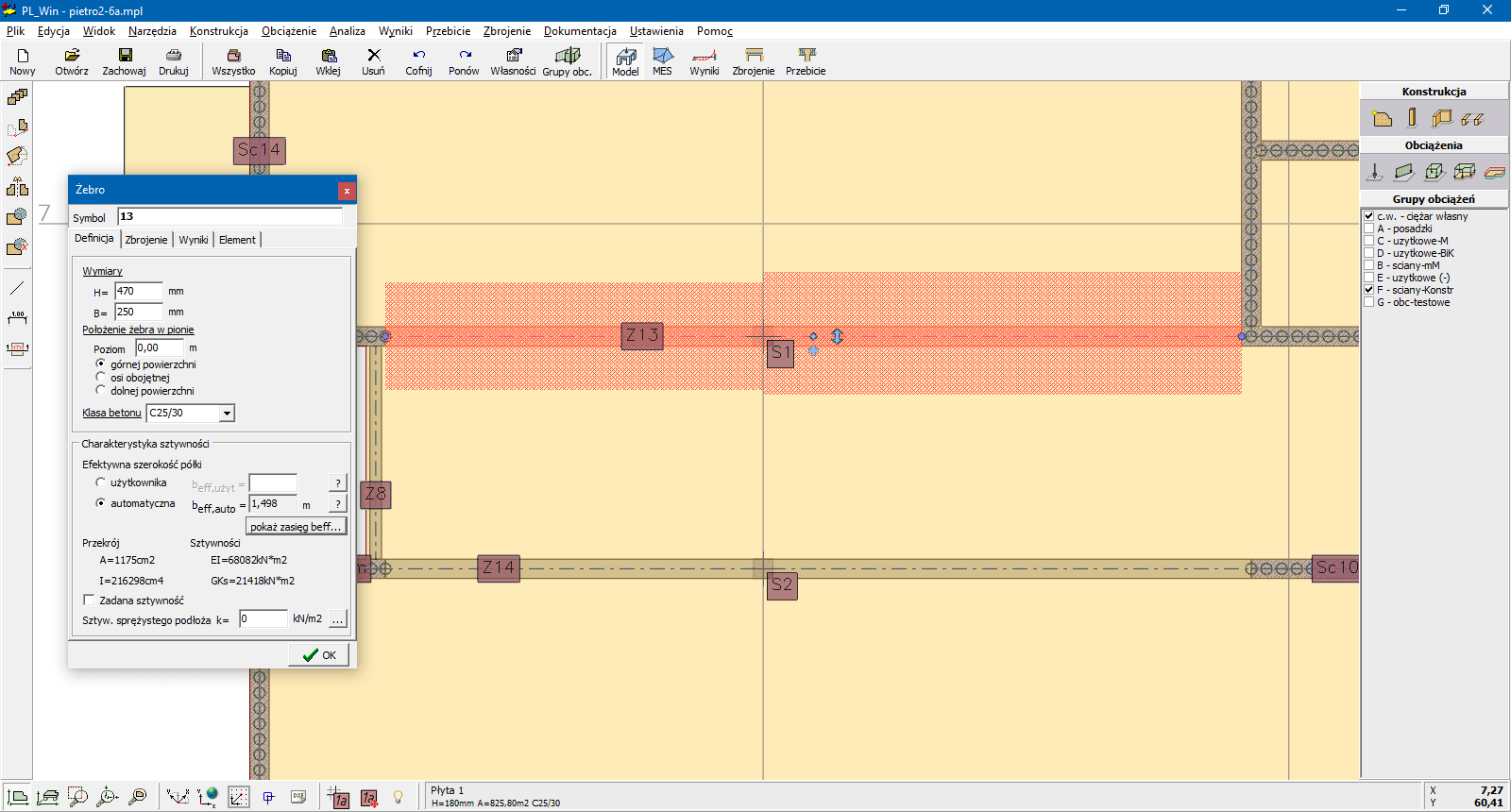Select osi obojętnej radio option
This screenshot has width=1511, height=812.
coord(101,377)
